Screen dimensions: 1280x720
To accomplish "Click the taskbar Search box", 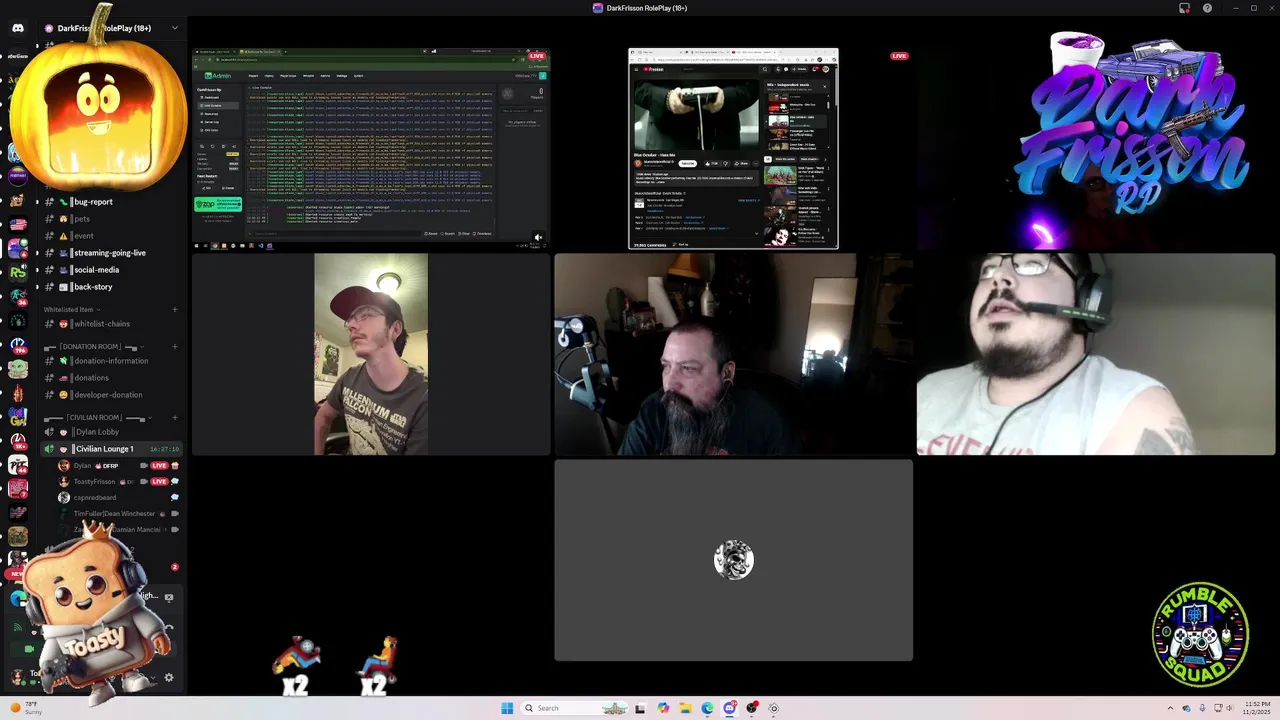I will tap(576, 708).
